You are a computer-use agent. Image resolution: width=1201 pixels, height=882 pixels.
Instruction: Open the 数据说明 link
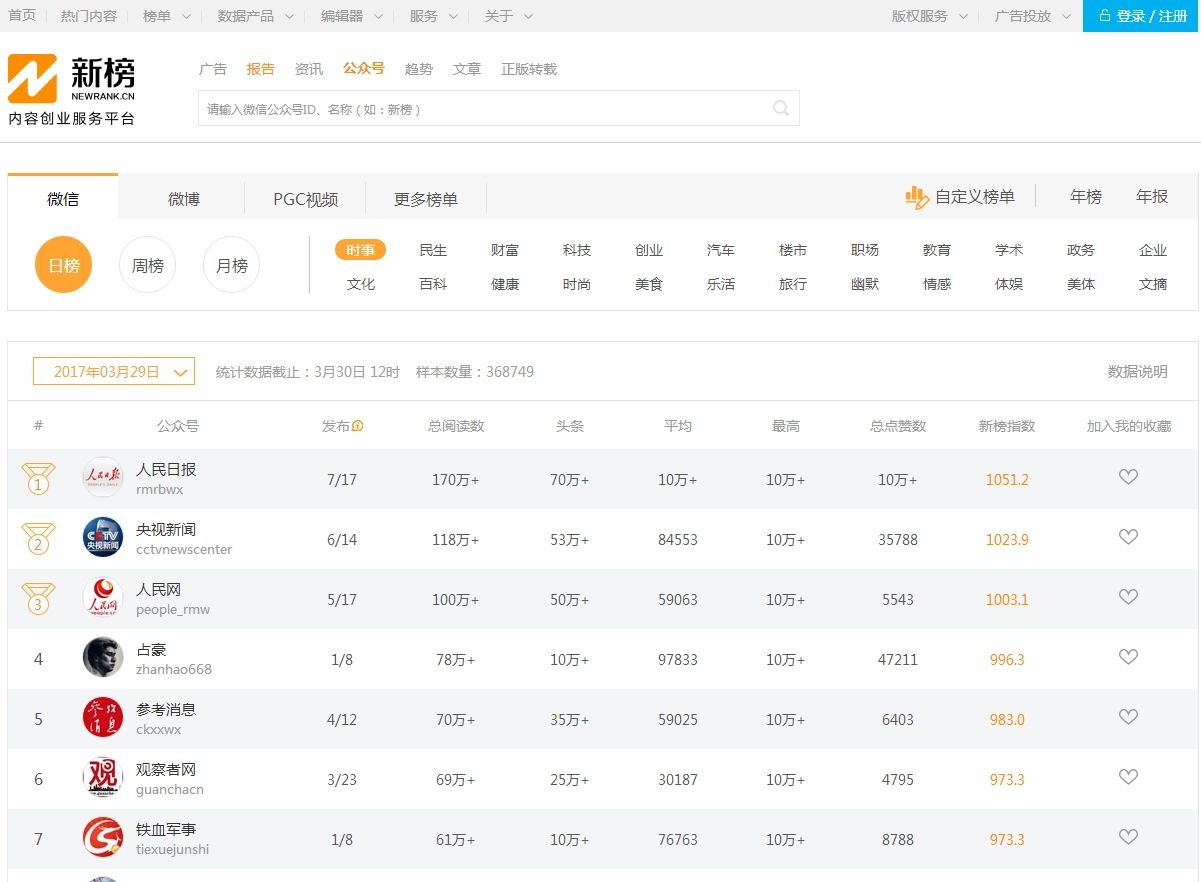(1138, 371)
